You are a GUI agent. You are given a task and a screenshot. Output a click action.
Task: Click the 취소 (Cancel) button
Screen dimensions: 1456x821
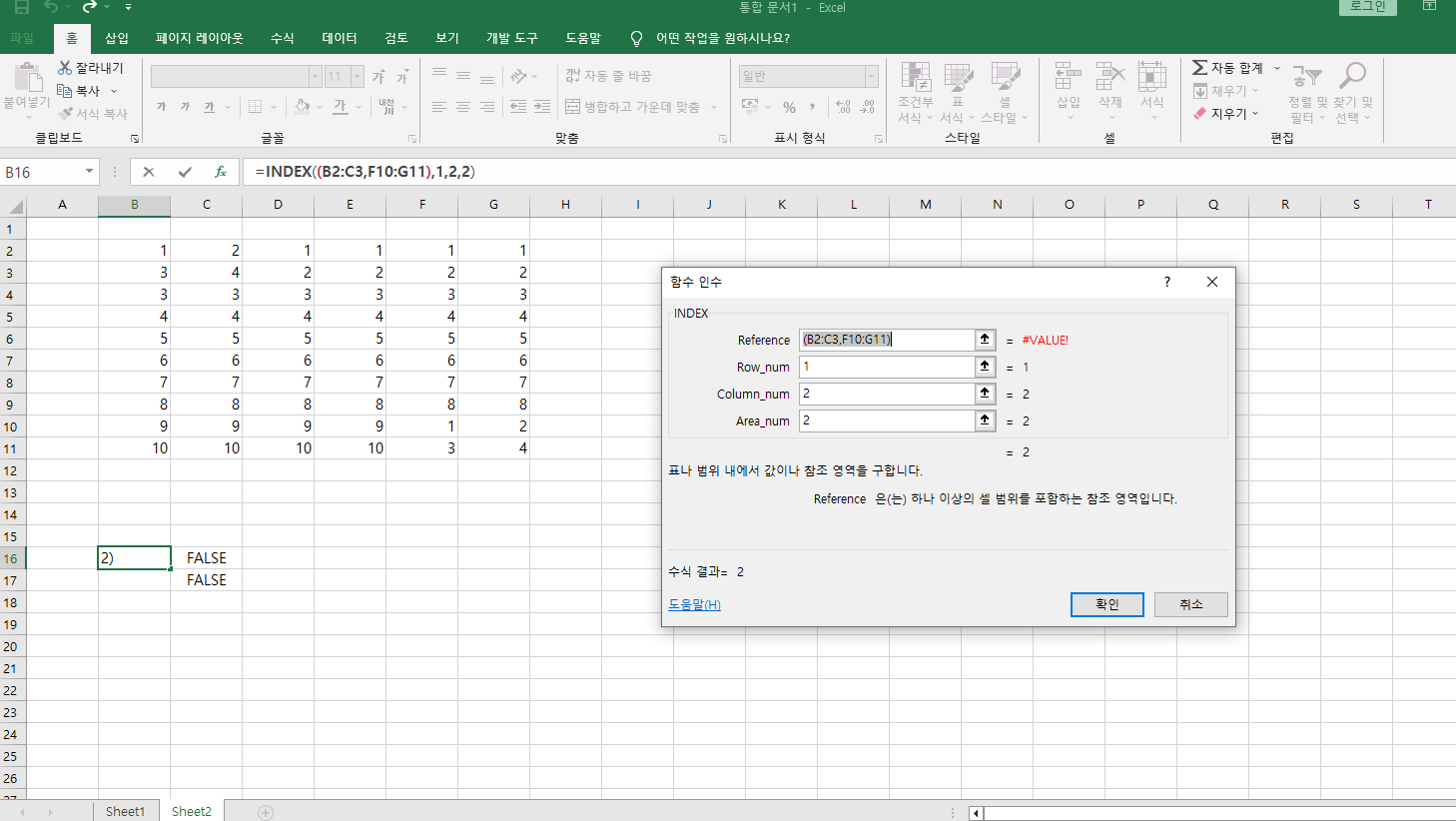(x=1191, y=604)
